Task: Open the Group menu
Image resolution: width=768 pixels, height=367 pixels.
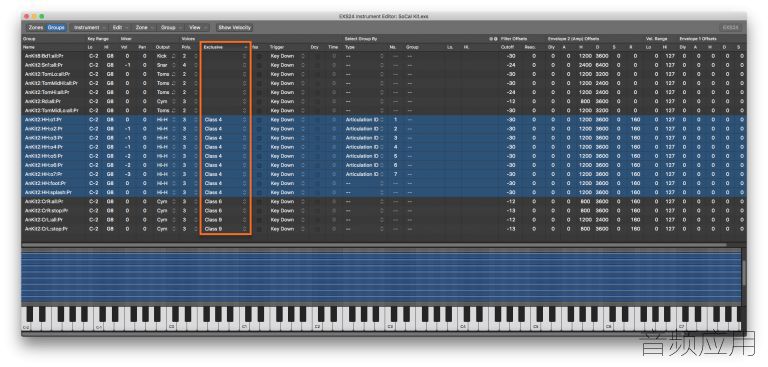Action: coord(171,27)
